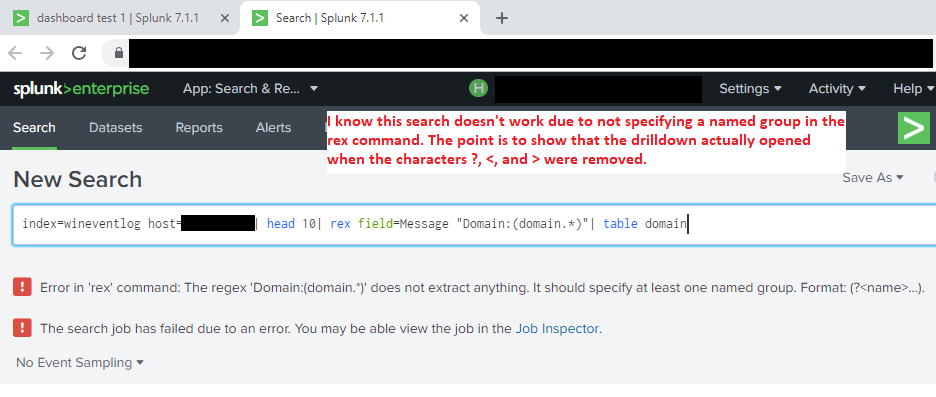Image resolution: width=936 pixels, height=397 pixels.
Task: View site security via the padlock icon
Action: tap(119, 53)
